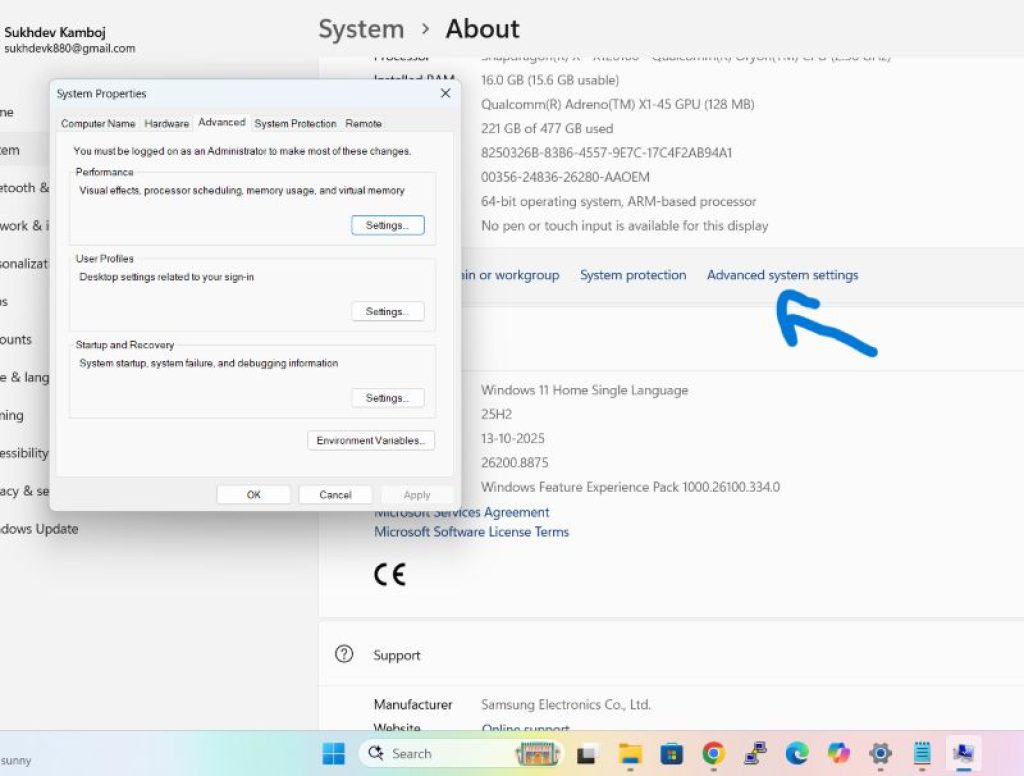Click the OS build value 26200.8875
The height and width of the screenshot is (776, 1024).
pos(515,462)
